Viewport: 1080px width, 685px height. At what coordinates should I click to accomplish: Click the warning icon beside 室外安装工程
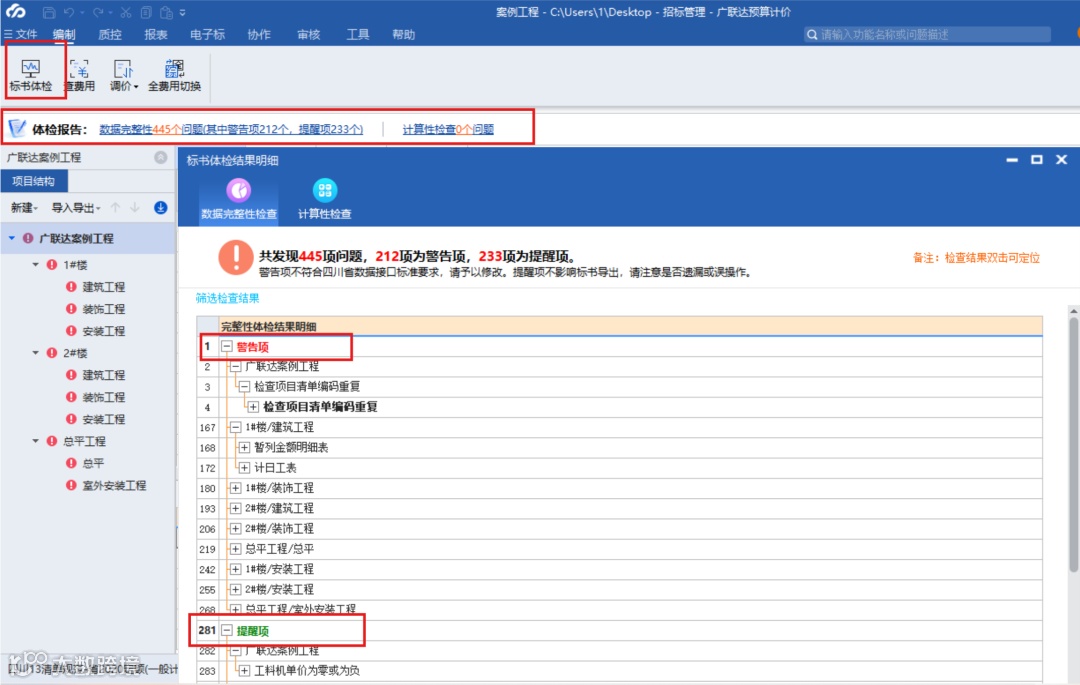[71, 485]
